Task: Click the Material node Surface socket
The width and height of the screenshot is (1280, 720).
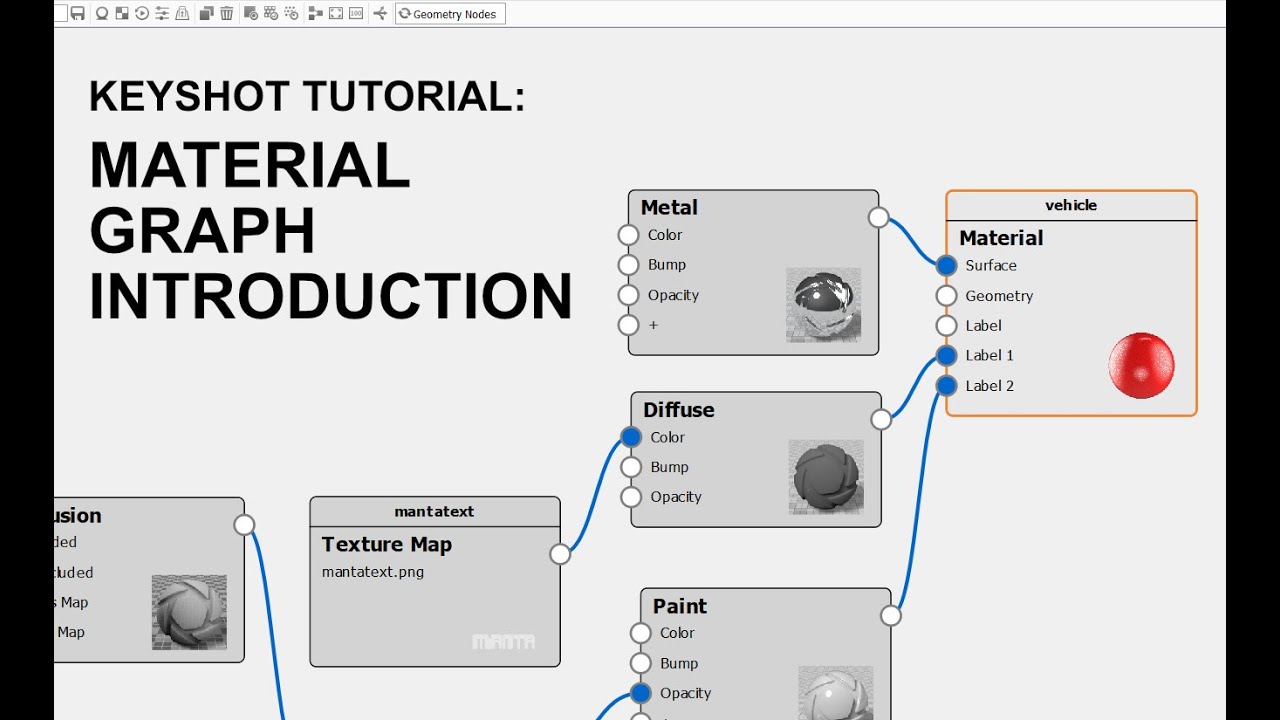Action: tap(947, 265)
